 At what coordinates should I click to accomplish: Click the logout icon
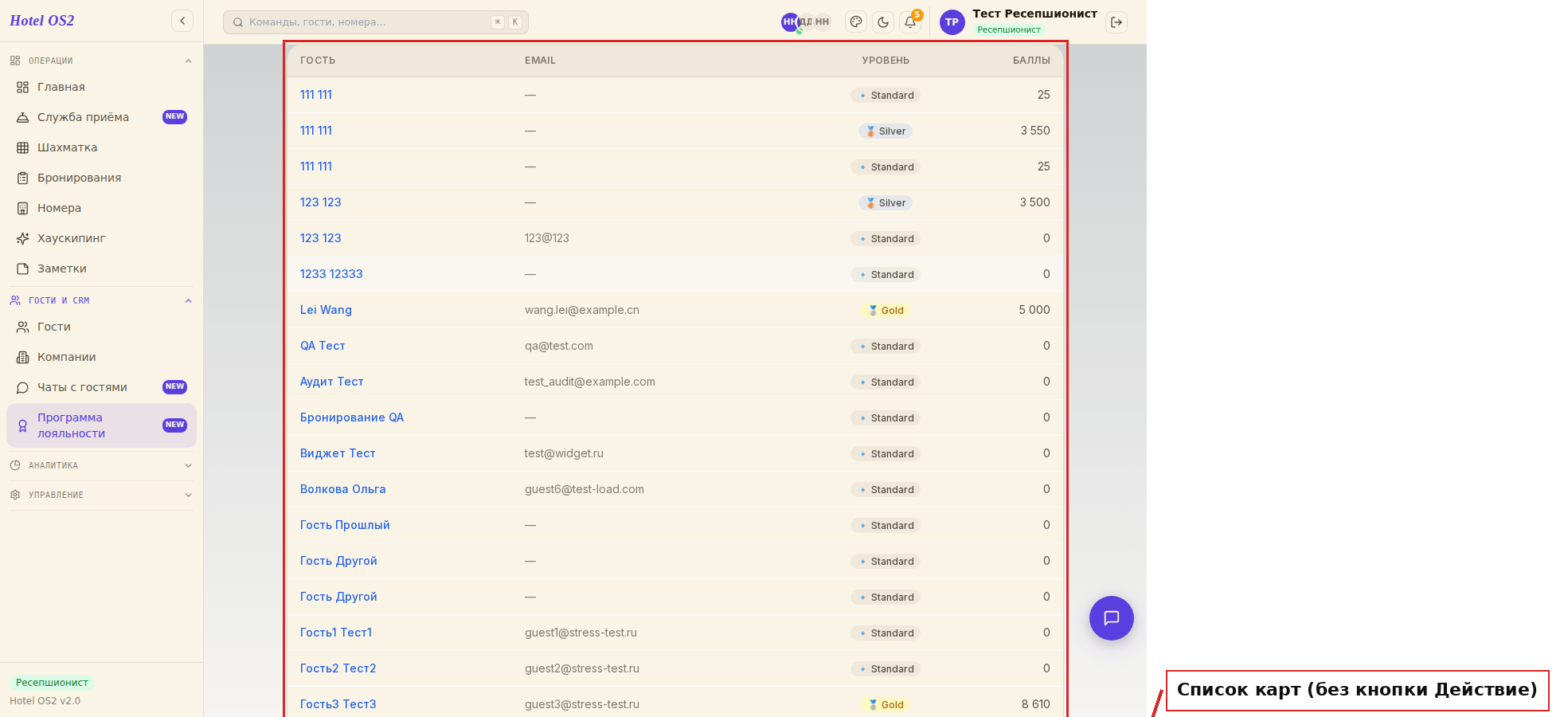click(x=1116, y=22)
